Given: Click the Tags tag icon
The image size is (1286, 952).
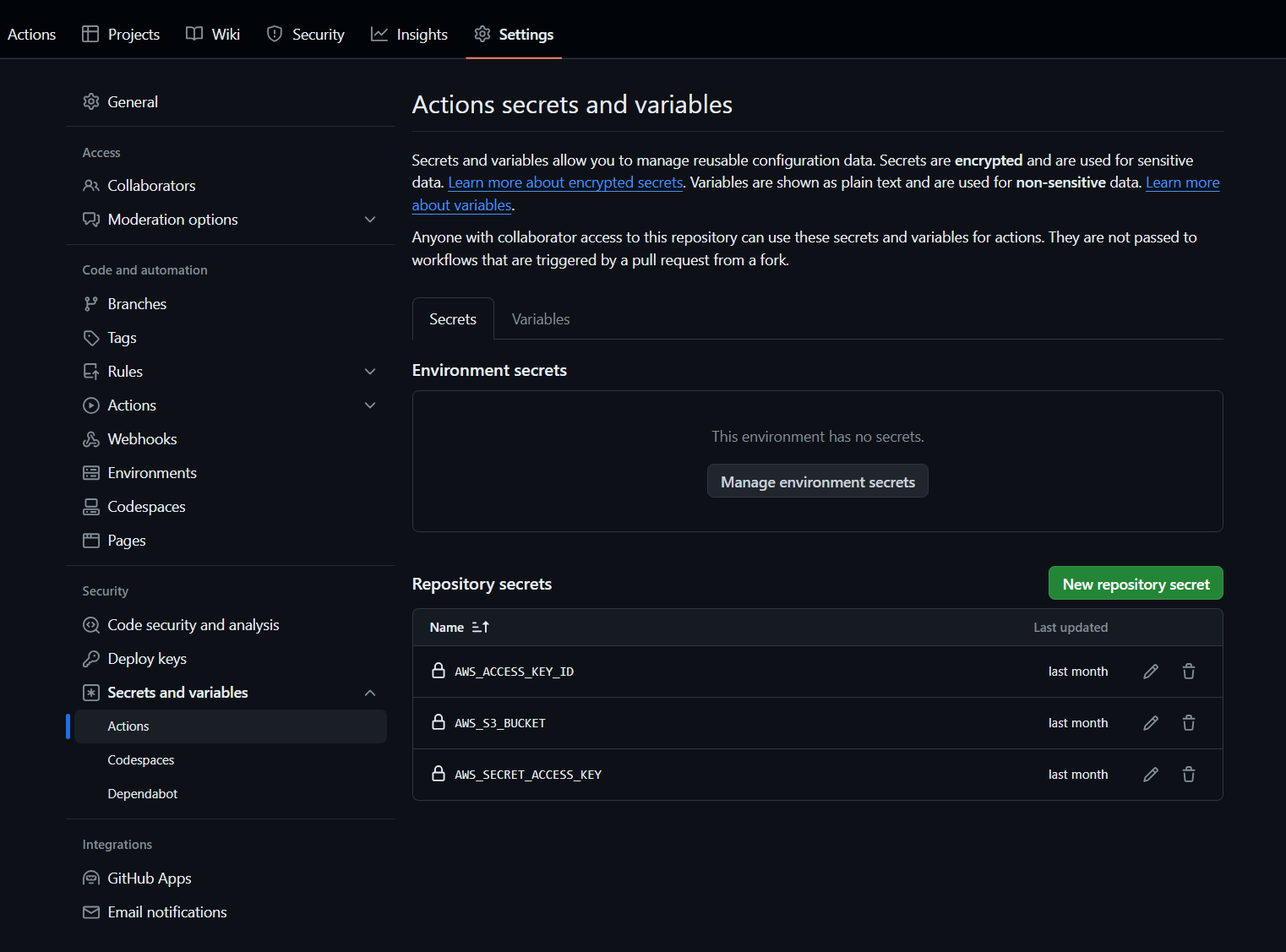Looking at the screenshot, I should tap(91, 338).
